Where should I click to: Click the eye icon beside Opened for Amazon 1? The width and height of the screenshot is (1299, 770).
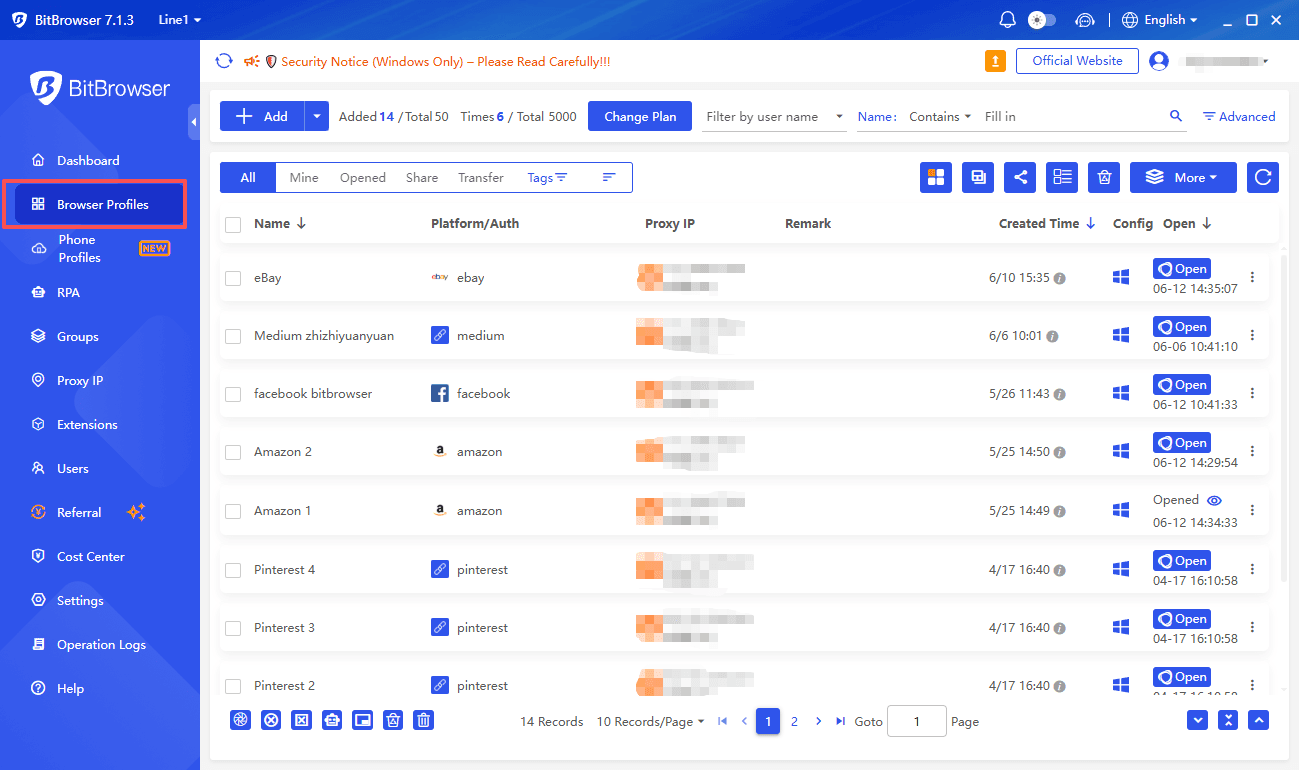[x=1214, y=500]
